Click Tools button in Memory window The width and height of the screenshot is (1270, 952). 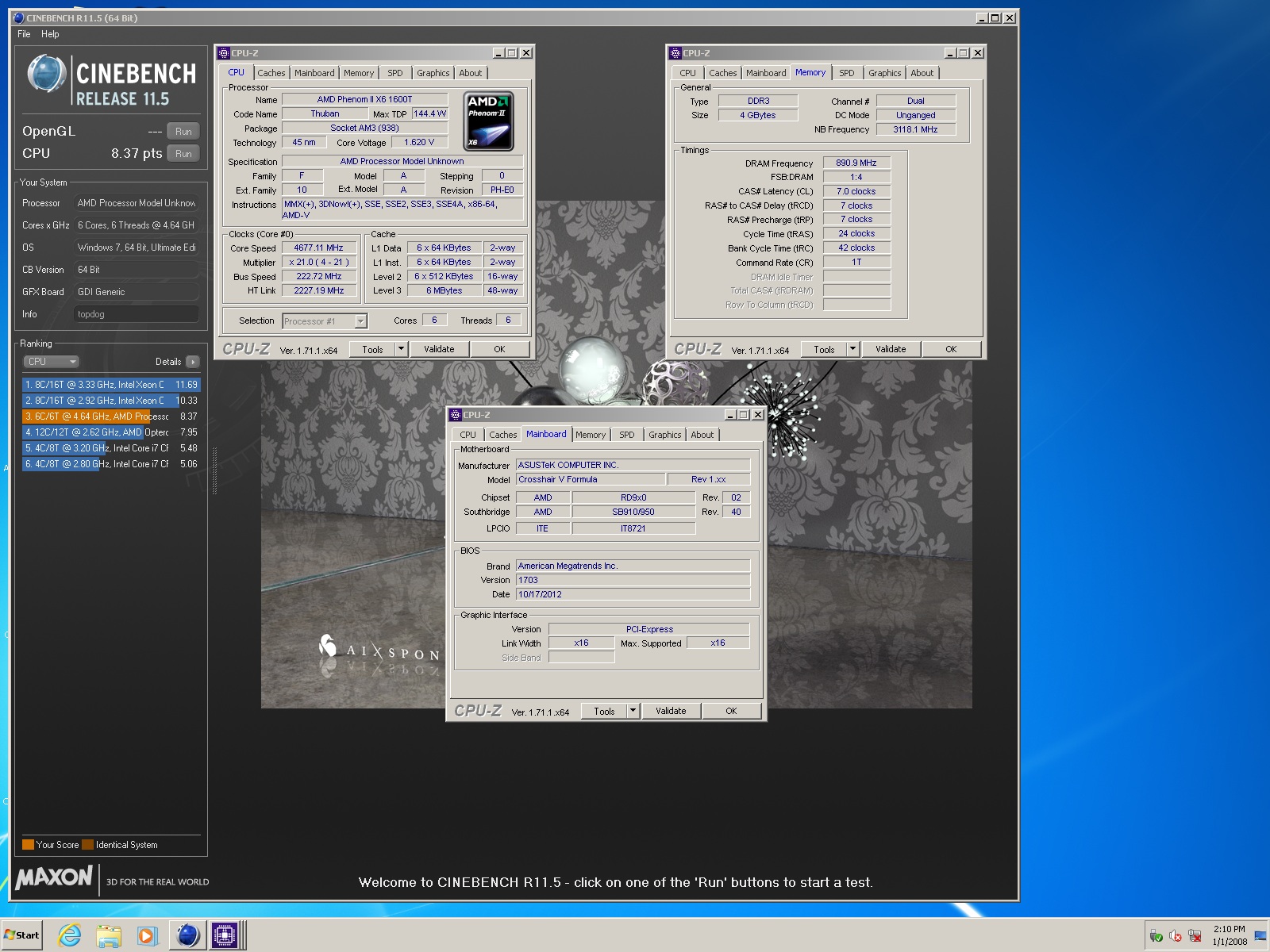[824, 349]
